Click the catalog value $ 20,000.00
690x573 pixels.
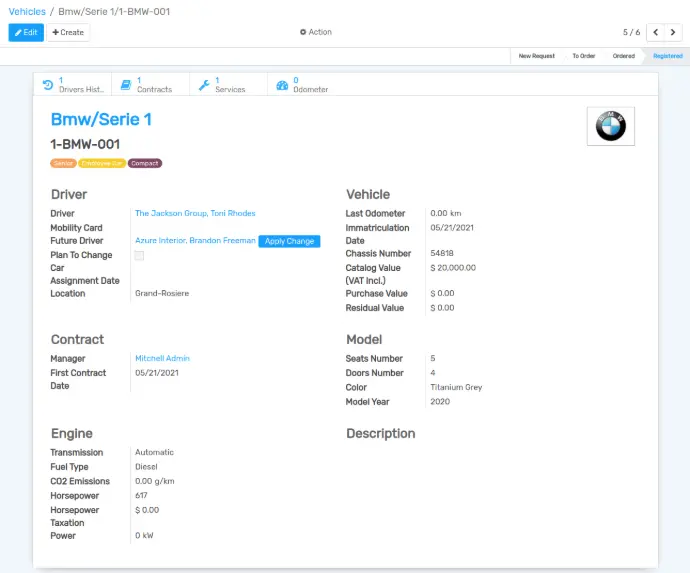click(x=453, y=268)
